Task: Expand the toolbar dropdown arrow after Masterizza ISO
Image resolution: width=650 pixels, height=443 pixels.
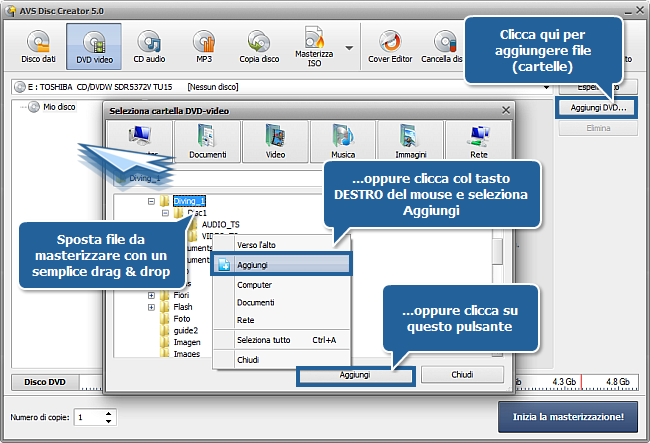Action: tap(349, 47)
